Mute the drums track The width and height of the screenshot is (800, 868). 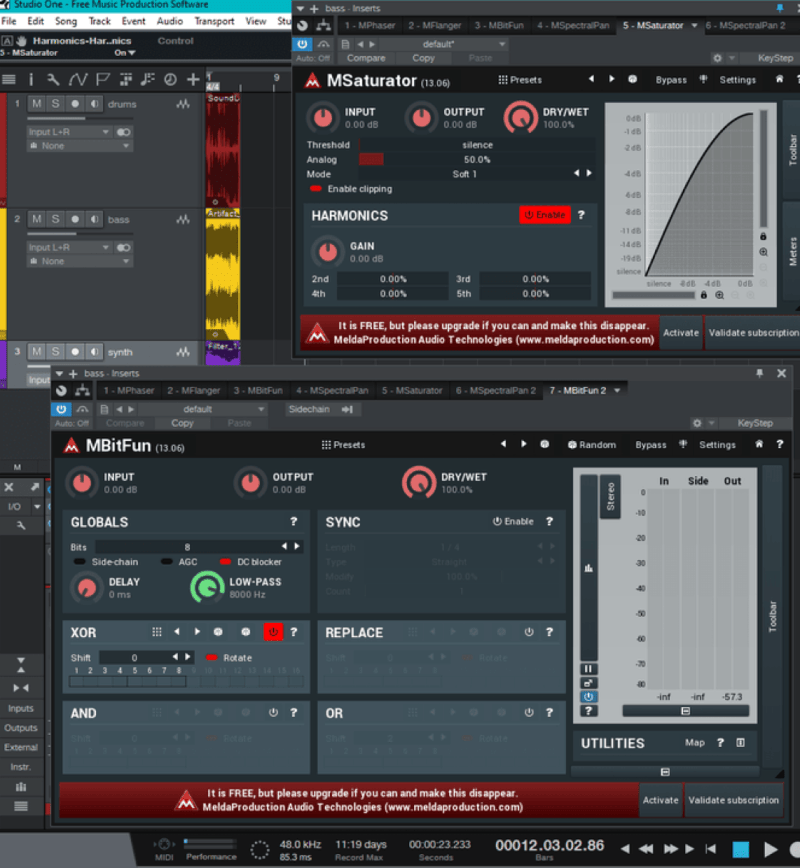tap(37, 104)
